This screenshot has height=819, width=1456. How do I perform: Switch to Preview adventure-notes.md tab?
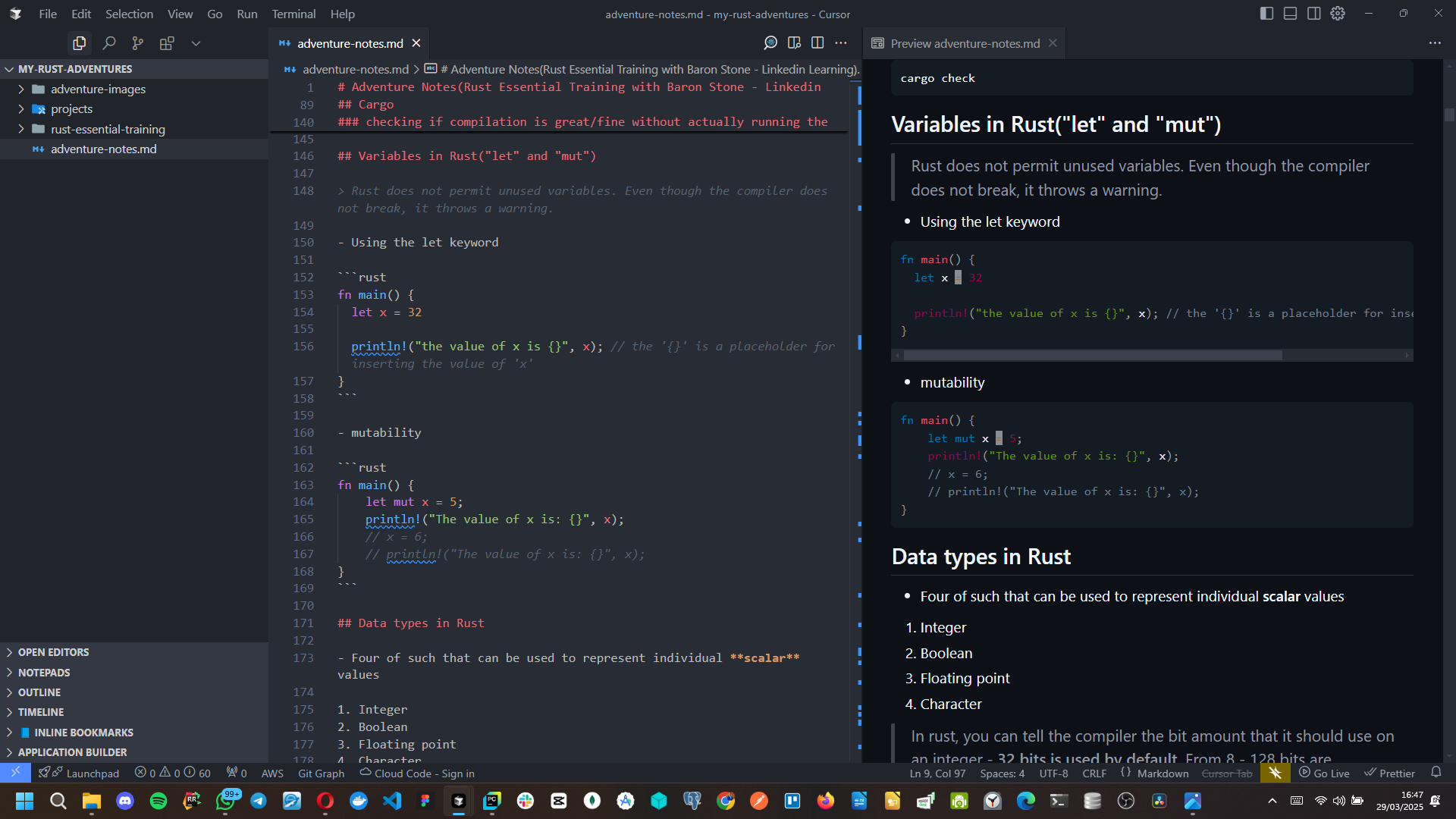pyautogui.click(x=965, y=43)
